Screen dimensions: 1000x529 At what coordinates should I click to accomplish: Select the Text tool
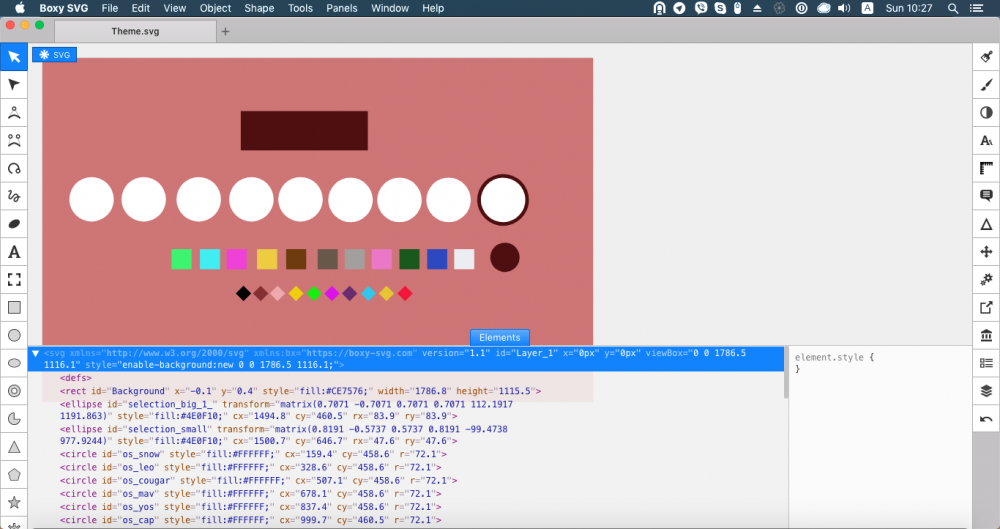14,252
